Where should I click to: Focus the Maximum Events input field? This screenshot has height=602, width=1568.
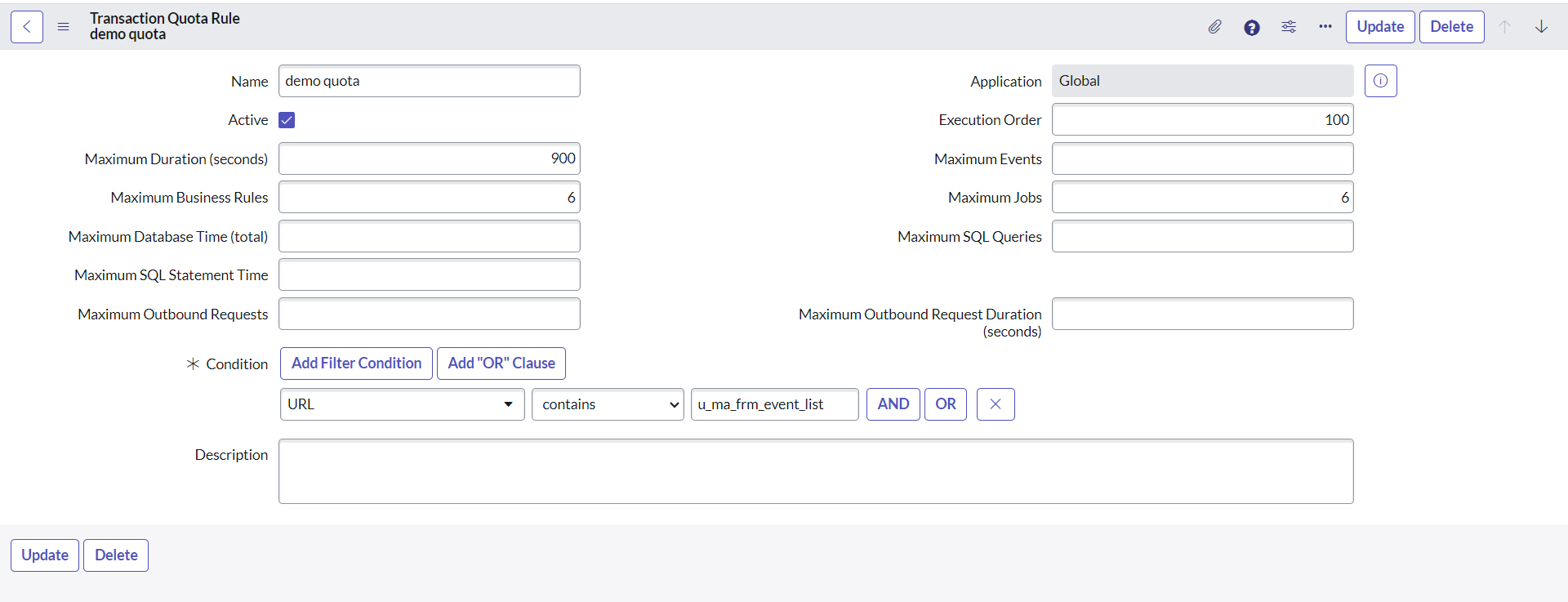coord(1202,158)
